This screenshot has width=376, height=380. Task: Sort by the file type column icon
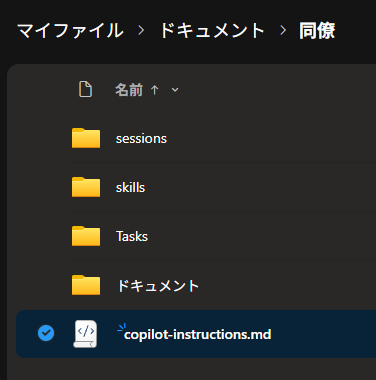coord(85,89)
